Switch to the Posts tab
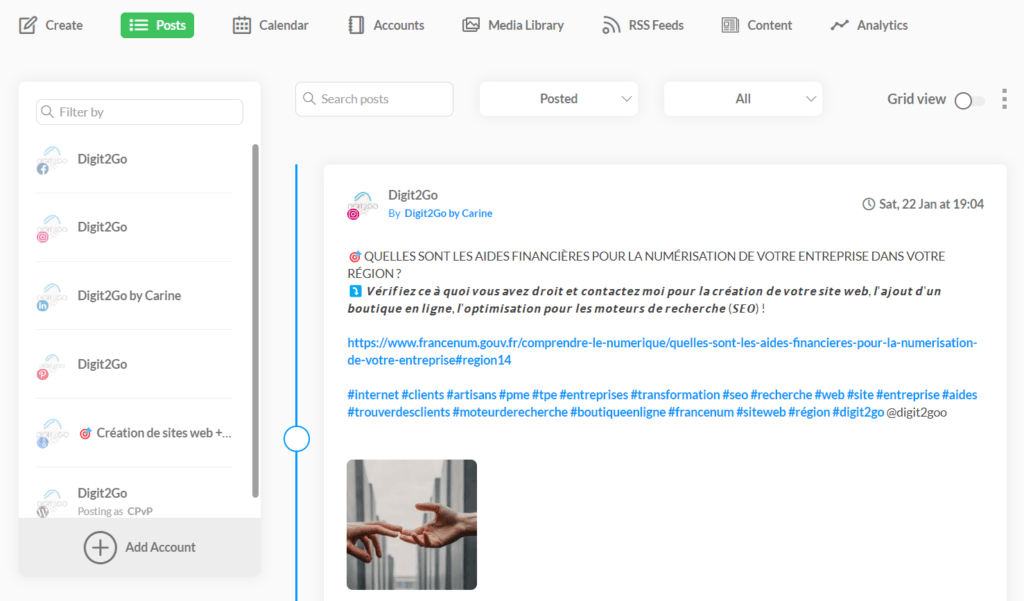The image size is (1024, 601). (x=157, y=24)
